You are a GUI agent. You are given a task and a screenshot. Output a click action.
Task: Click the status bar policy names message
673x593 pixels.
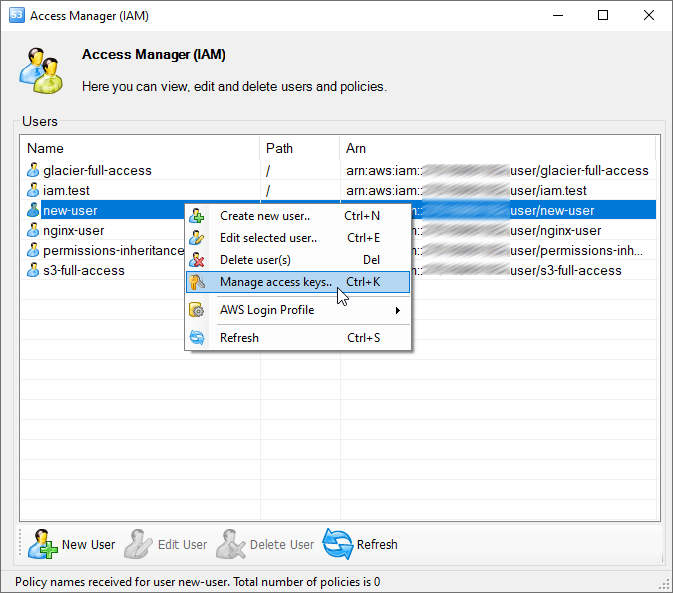coord(197,582)
